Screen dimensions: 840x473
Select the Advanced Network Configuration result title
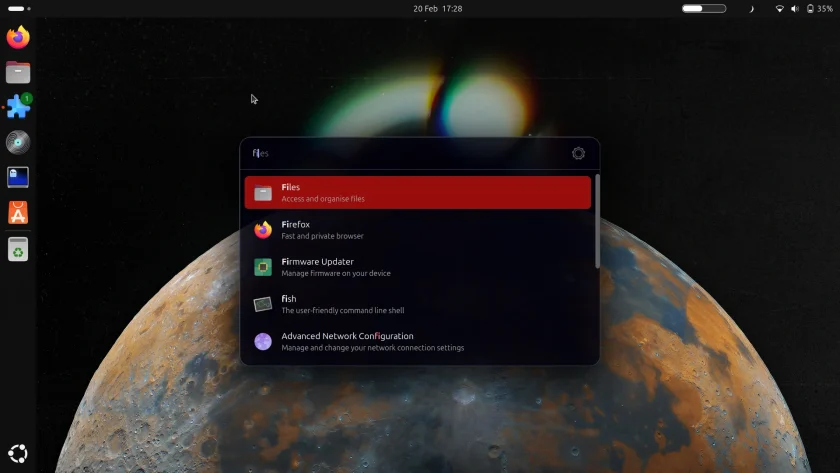[348, 336]
